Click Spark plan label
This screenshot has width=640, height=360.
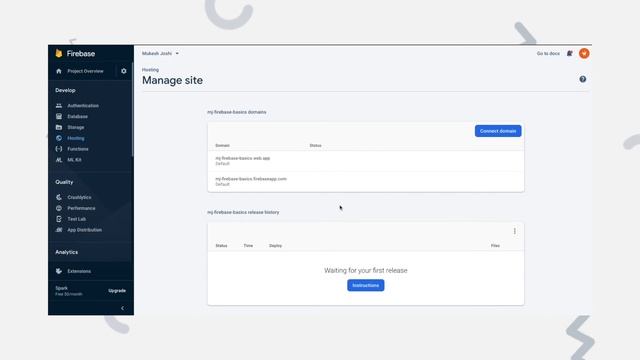[62, 288]
